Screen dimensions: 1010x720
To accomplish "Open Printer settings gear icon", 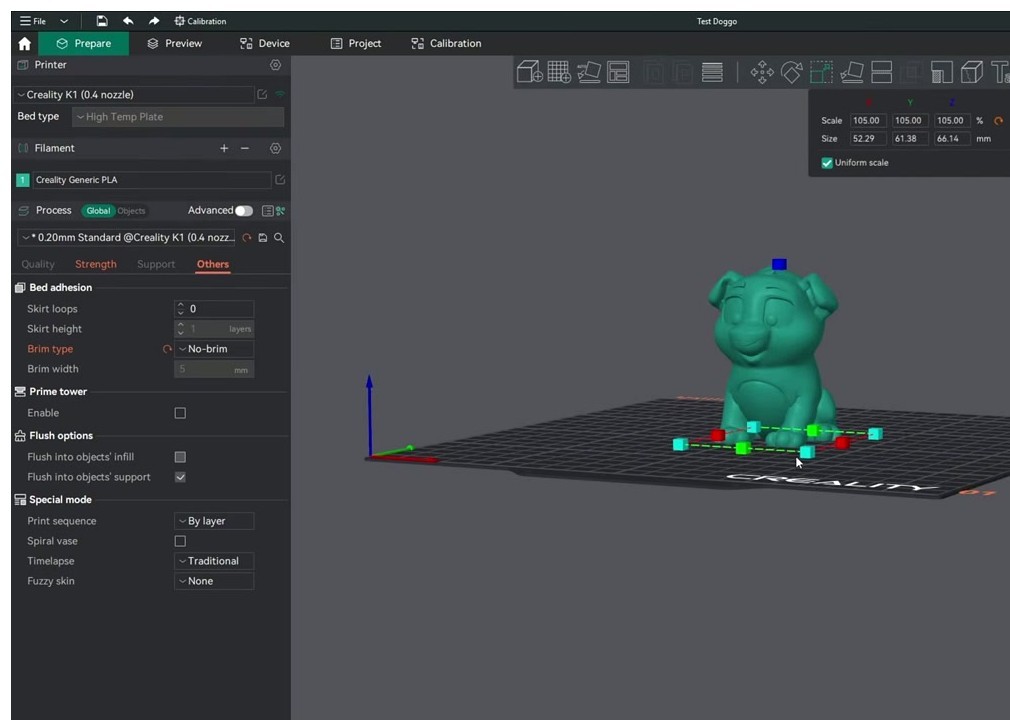I will point(275,65).
